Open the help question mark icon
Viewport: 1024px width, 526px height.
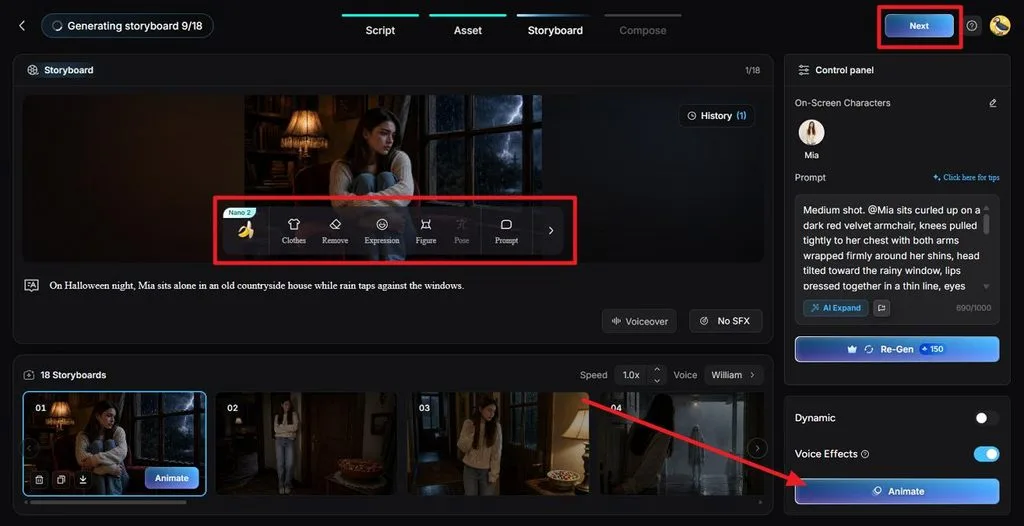tap(972, 25)
